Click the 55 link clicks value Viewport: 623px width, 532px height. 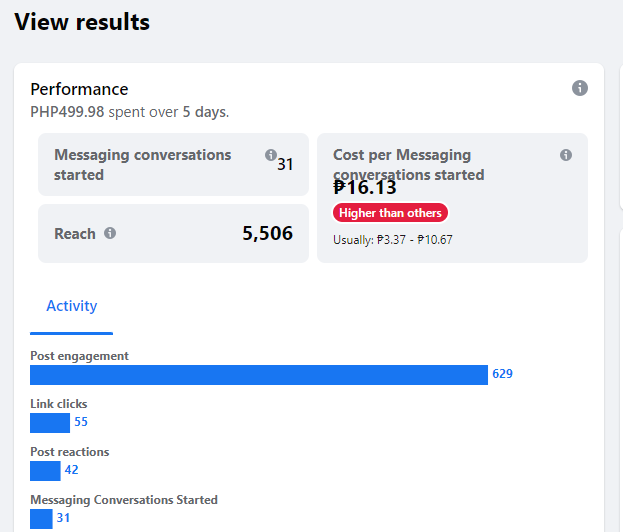click(81, 422)
